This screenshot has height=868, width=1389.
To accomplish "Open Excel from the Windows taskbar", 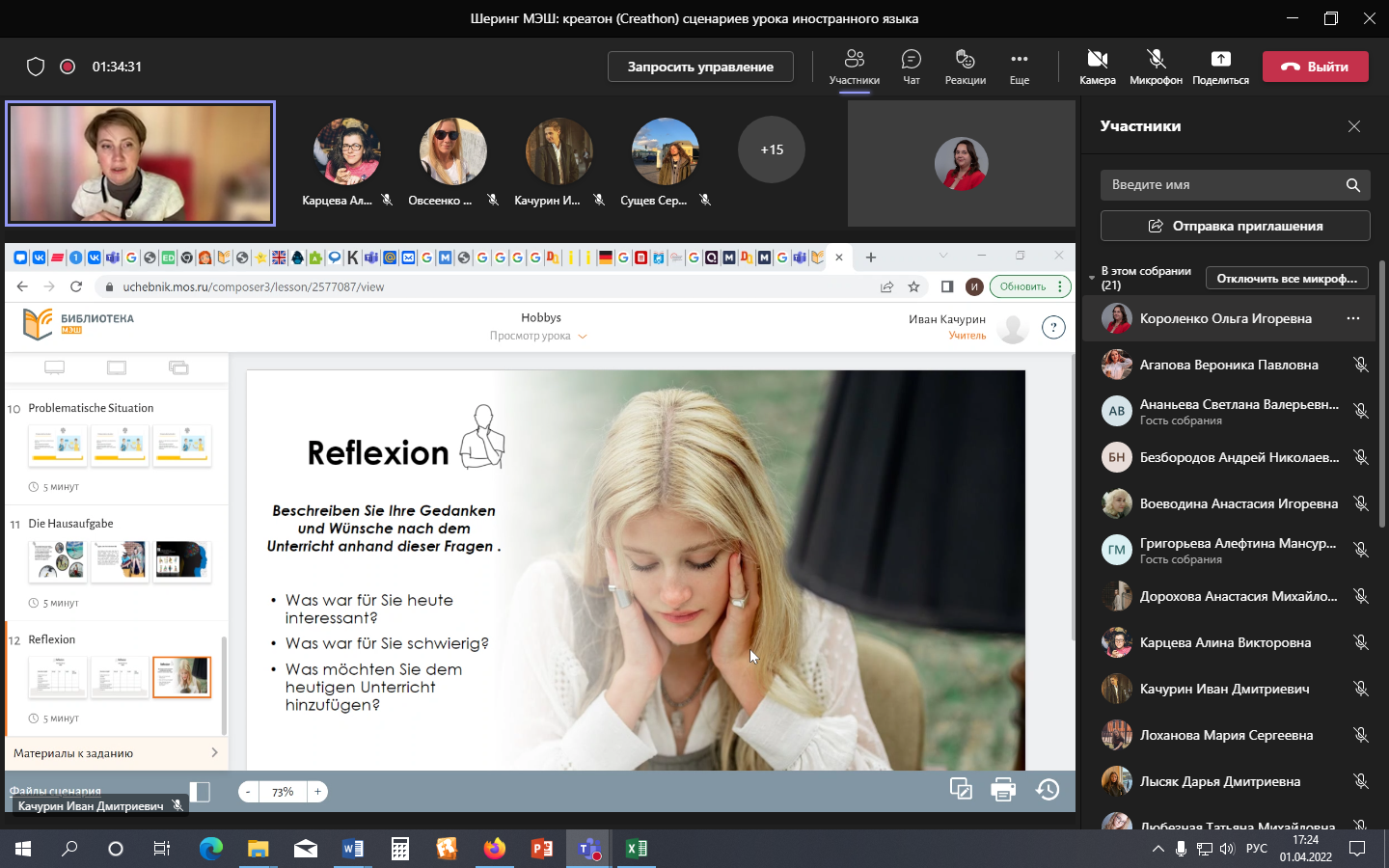I will pos(637,849).
